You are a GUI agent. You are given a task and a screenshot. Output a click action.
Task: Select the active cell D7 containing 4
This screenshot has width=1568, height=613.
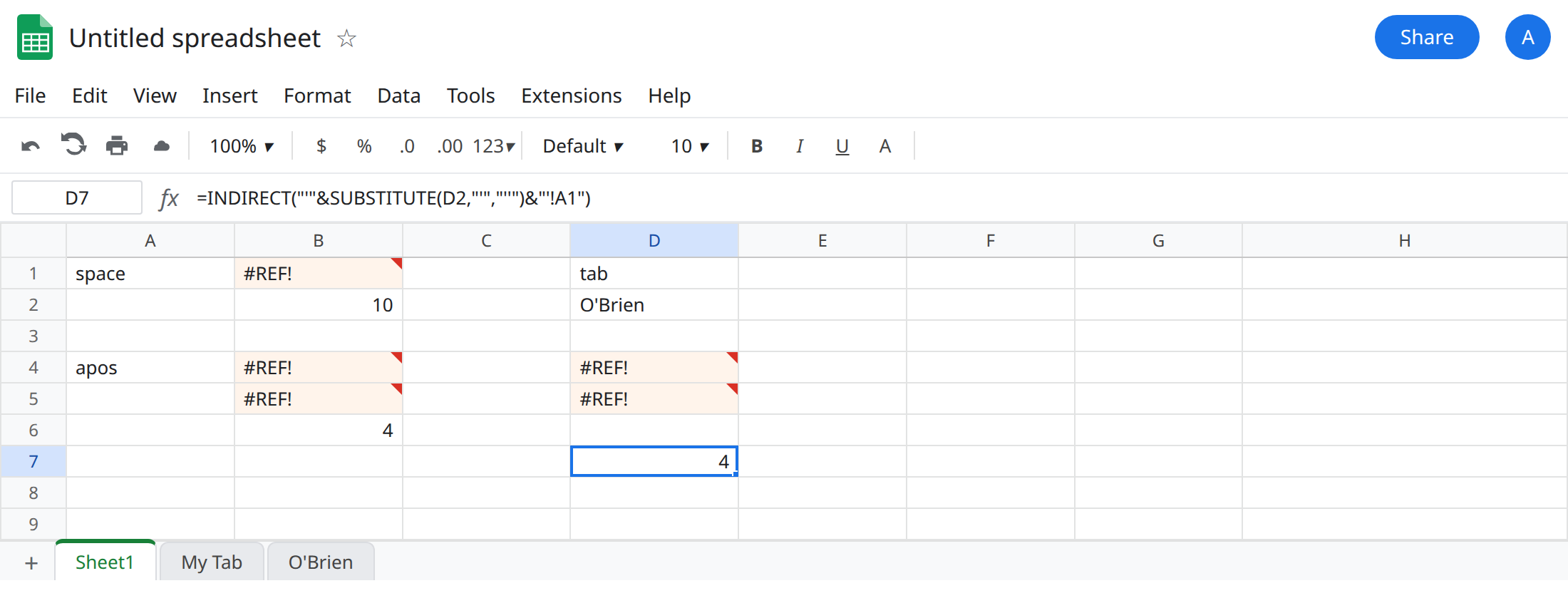pyautogui.click(x=654, y=462)
